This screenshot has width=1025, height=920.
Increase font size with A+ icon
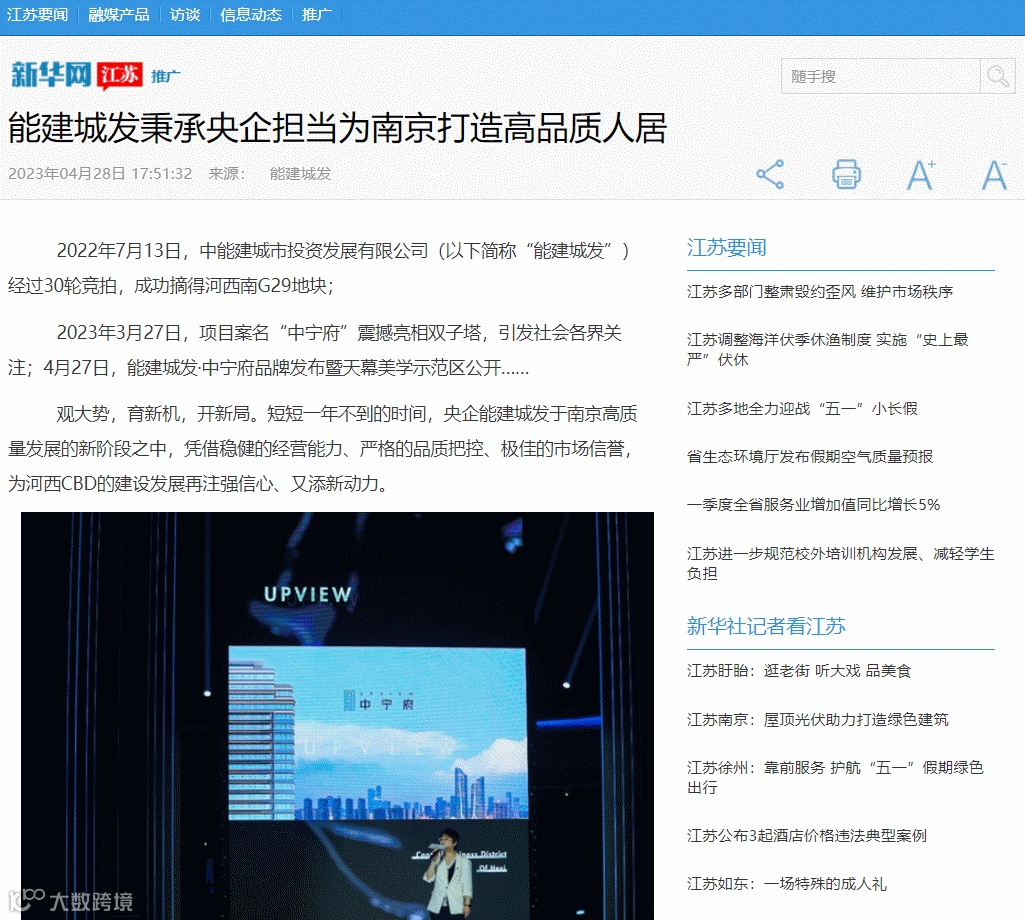coord(921,174)
